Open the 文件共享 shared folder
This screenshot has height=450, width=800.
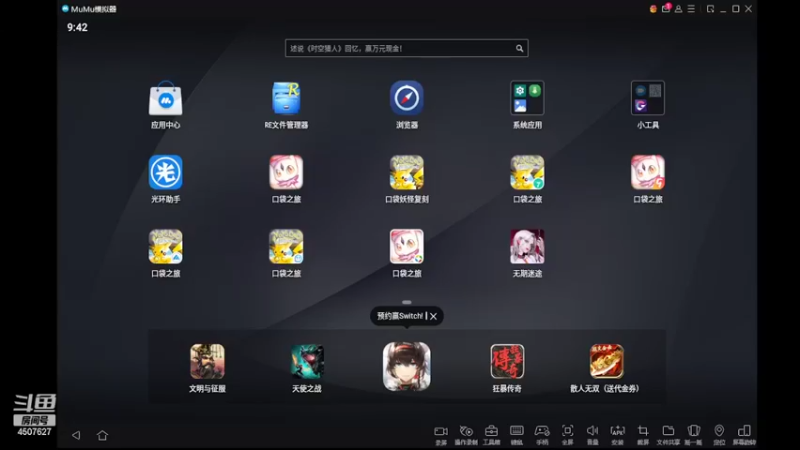click(x=668, y=435)
